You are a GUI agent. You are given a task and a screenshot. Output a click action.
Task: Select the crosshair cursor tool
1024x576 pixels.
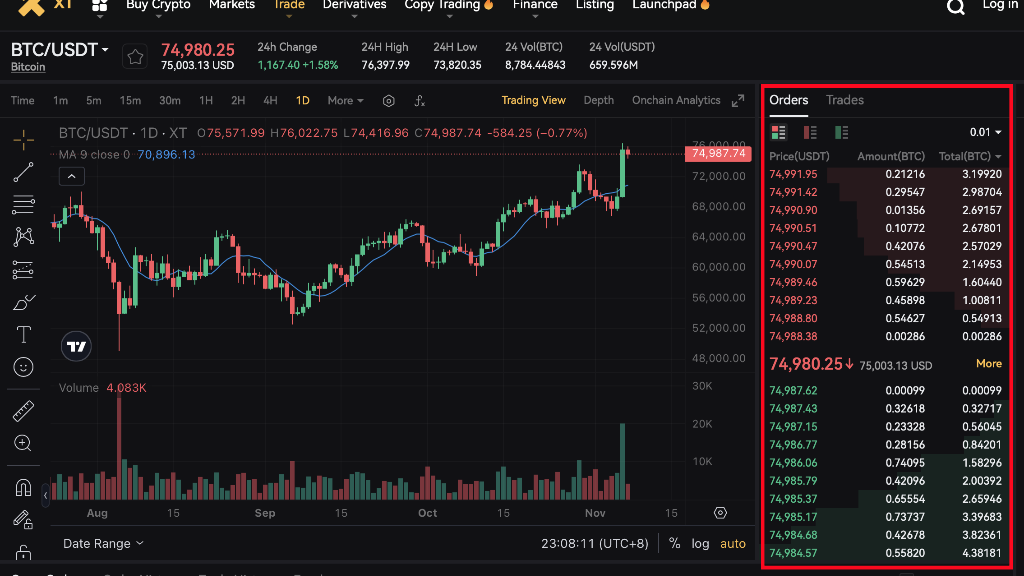click(x=24, y=139)
